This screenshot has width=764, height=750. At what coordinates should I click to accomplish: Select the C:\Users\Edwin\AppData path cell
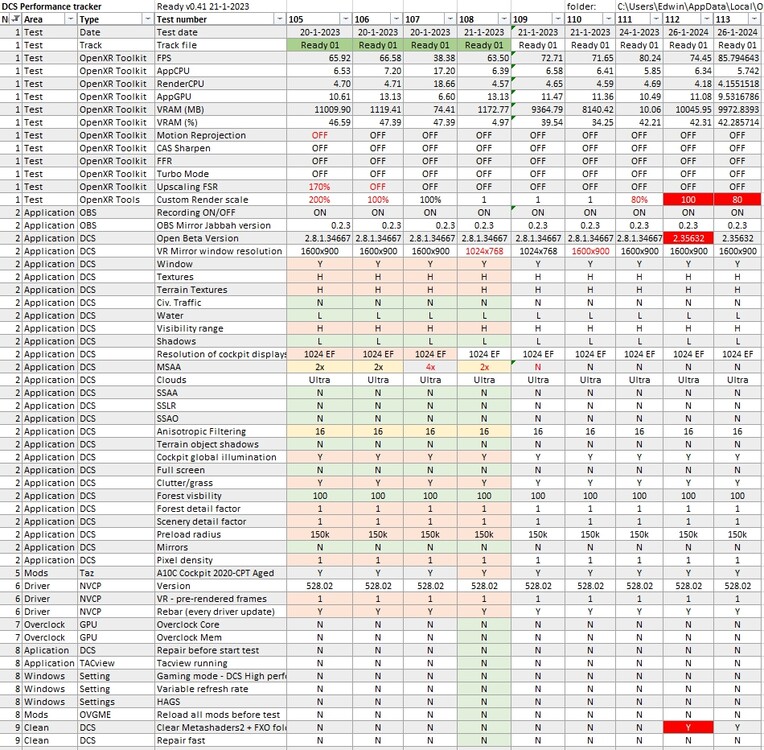(689, 6)
